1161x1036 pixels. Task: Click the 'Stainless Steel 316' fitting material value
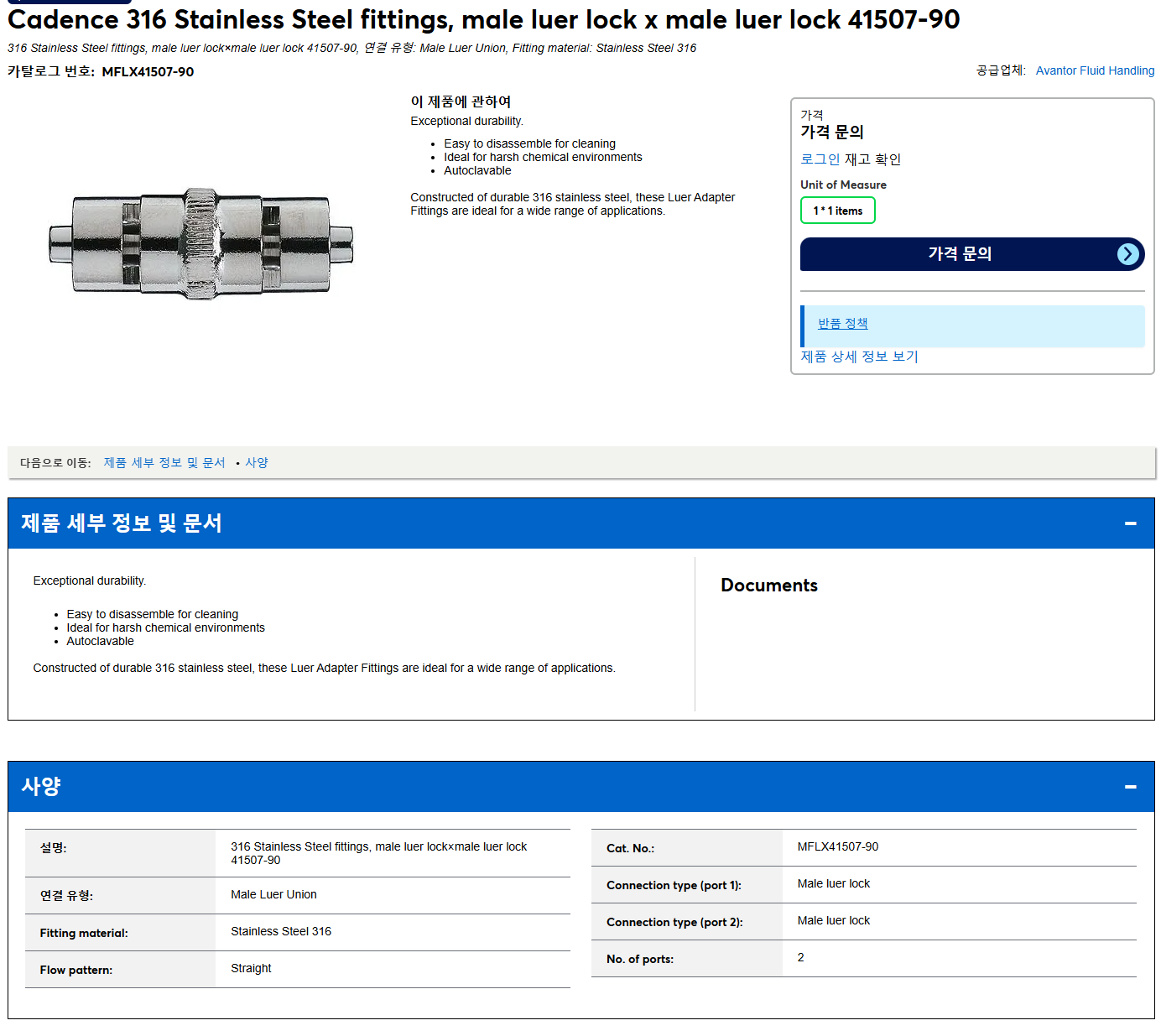pyautogui.click(x=281, y=932)
